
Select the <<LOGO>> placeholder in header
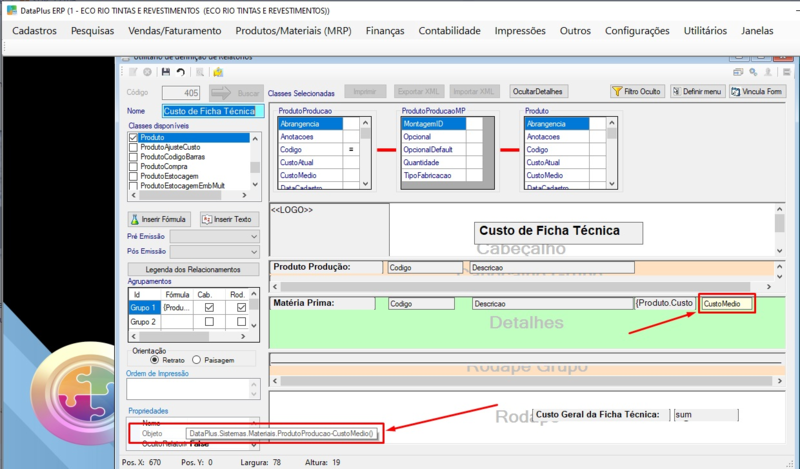(329, 230)
